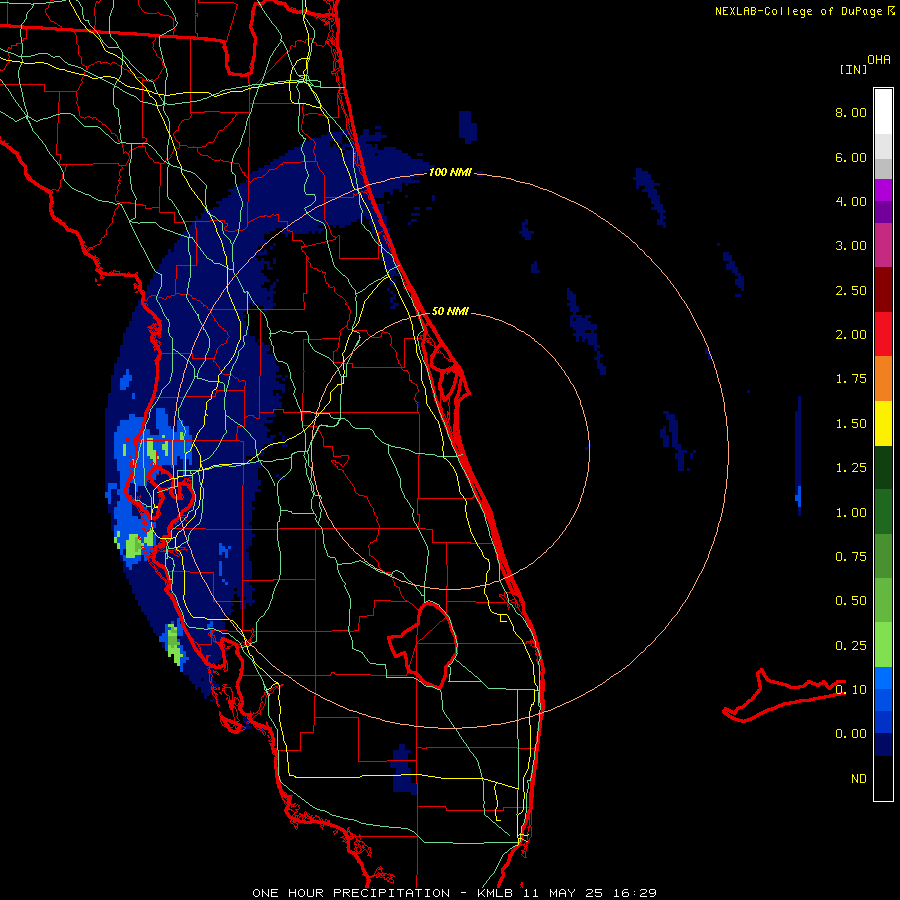Click the 0.50 legend value
This screenshot has width=900, height=900.
pos(851,601)
